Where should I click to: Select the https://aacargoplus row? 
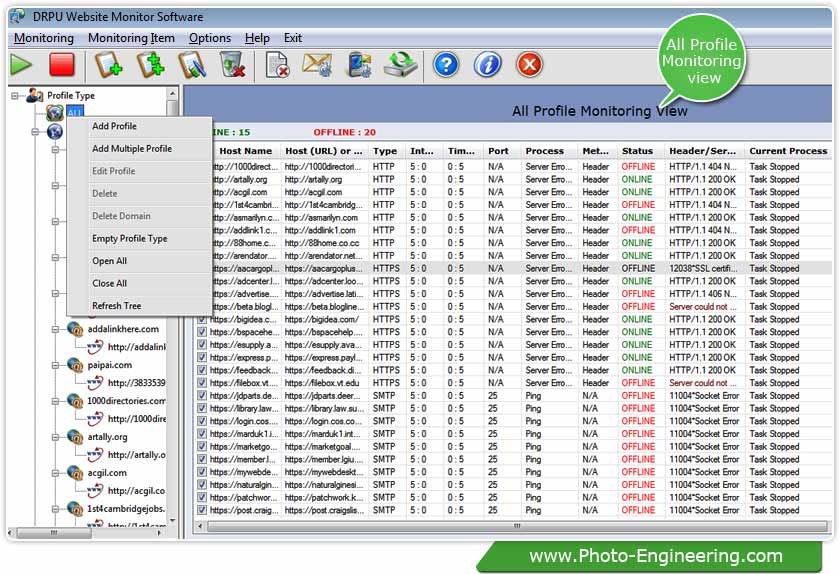(x=512, y=268)
